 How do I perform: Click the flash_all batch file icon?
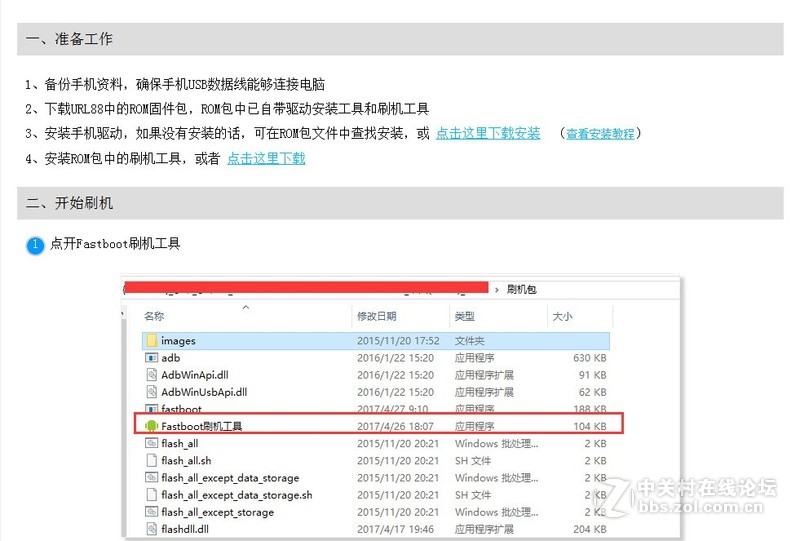coord(152,443)
